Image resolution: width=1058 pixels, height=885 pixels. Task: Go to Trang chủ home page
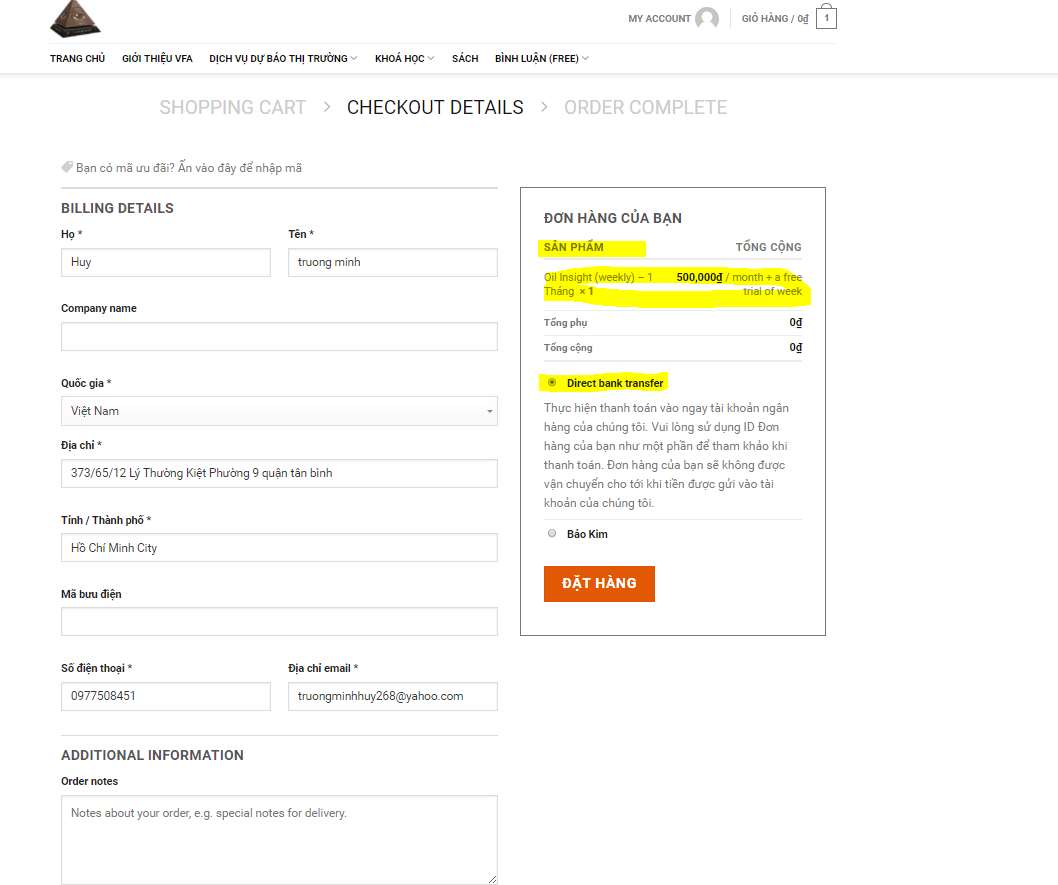[77, 59]
